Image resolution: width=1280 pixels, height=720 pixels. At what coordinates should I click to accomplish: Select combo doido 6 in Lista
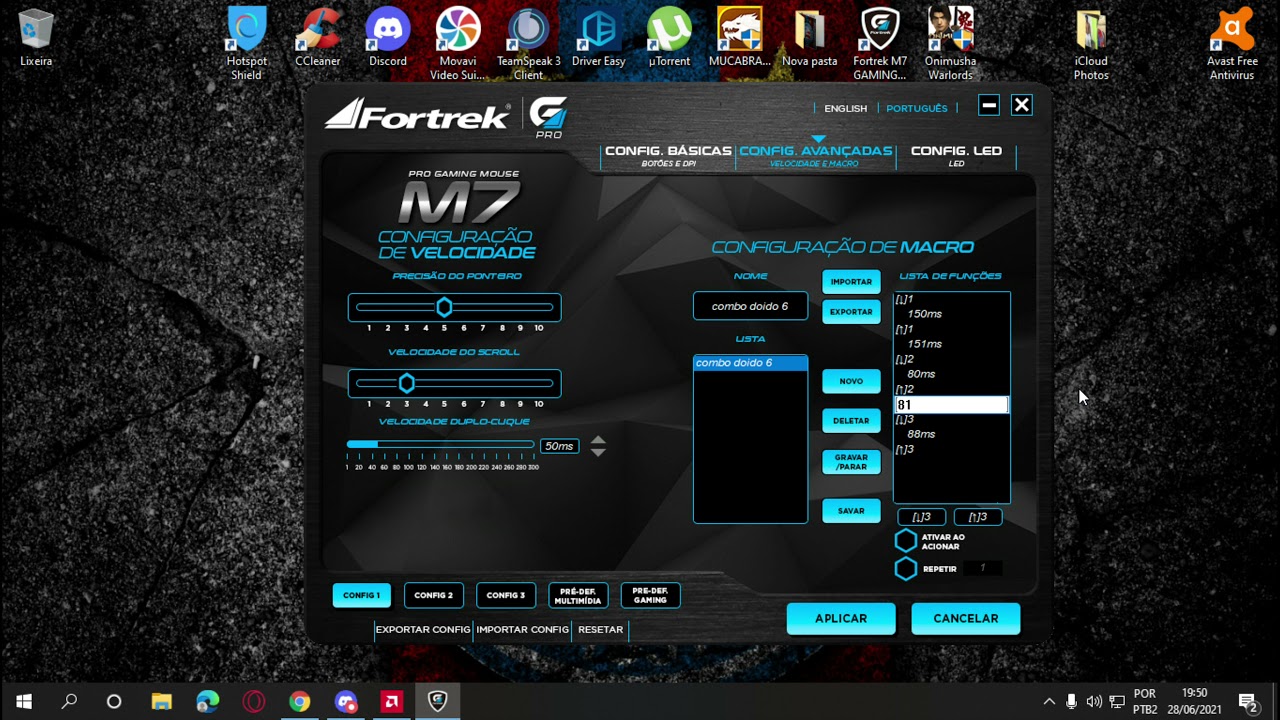(x=750, y=363)
